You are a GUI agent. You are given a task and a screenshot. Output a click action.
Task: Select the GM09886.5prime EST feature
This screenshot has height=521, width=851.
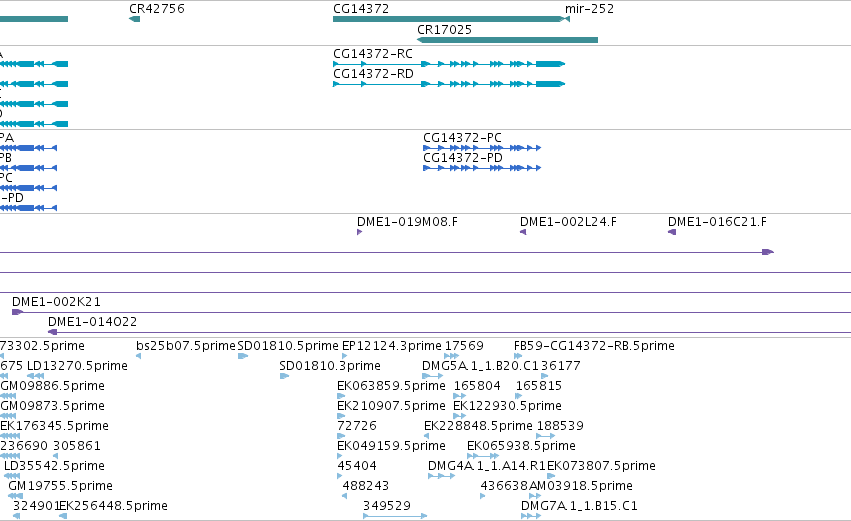(x=8, y=396)
